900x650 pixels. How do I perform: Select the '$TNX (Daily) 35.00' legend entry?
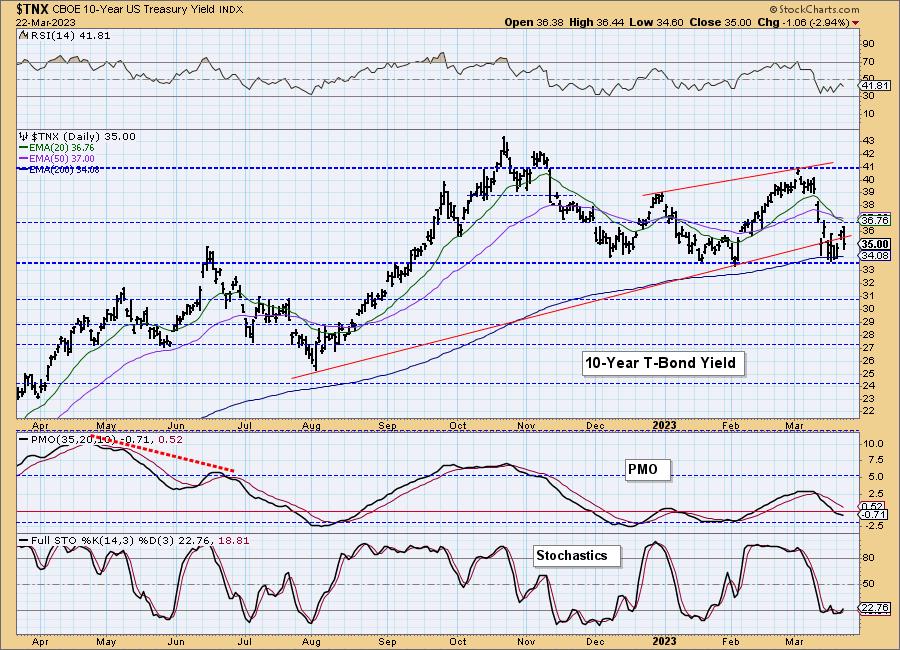83,137
